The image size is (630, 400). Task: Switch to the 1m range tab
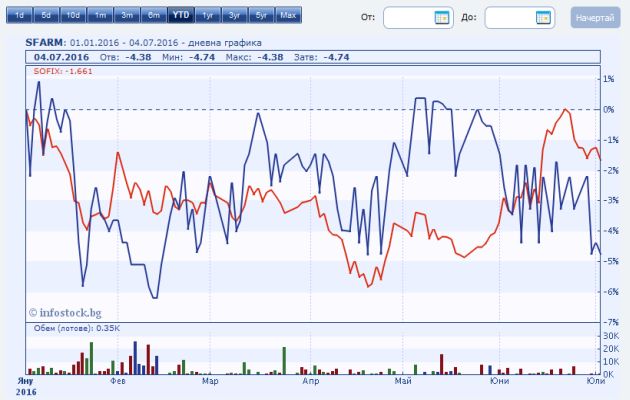point(100,15)
